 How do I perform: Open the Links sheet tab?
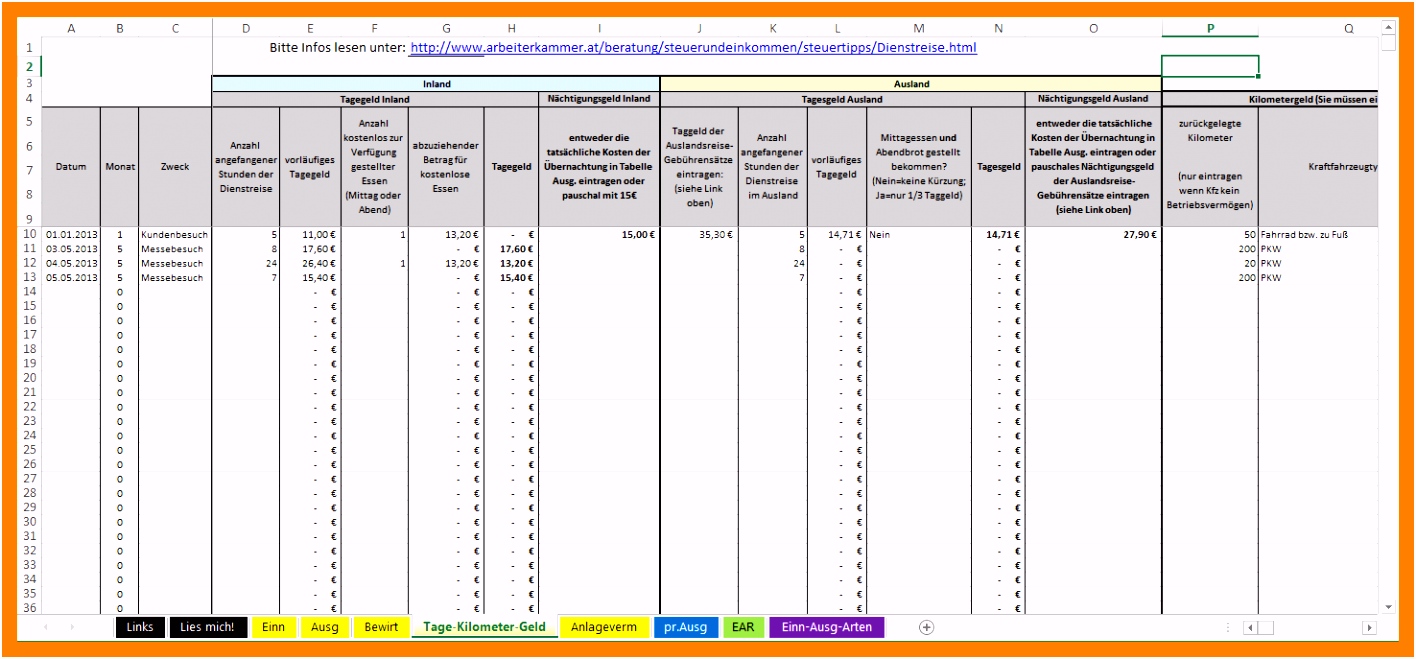click(x=140, y=627)
